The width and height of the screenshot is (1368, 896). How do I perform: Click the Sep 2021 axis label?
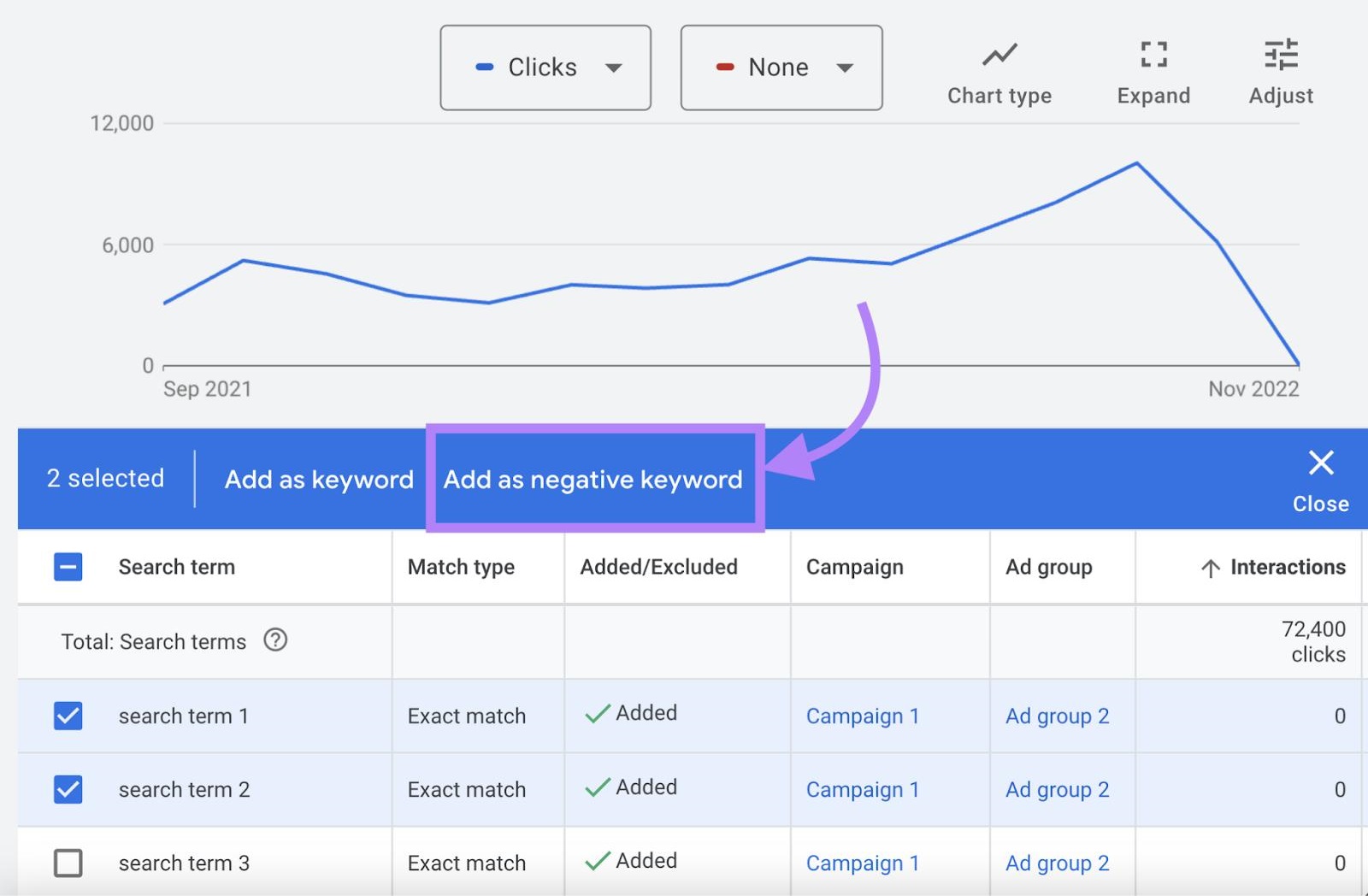click(x=208, y=389)
